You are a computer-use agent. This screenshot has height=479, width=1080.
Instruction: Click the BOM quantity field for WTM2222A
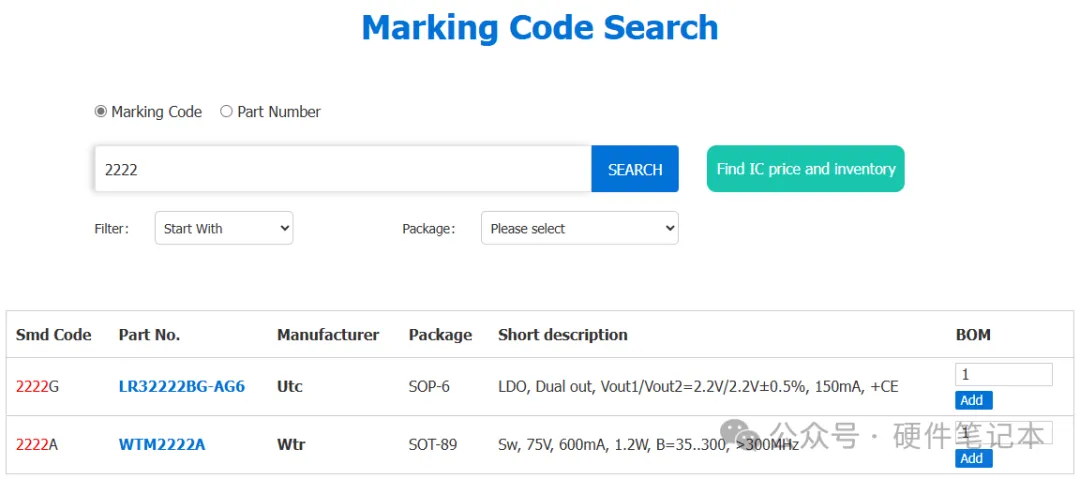(1004, 432)
